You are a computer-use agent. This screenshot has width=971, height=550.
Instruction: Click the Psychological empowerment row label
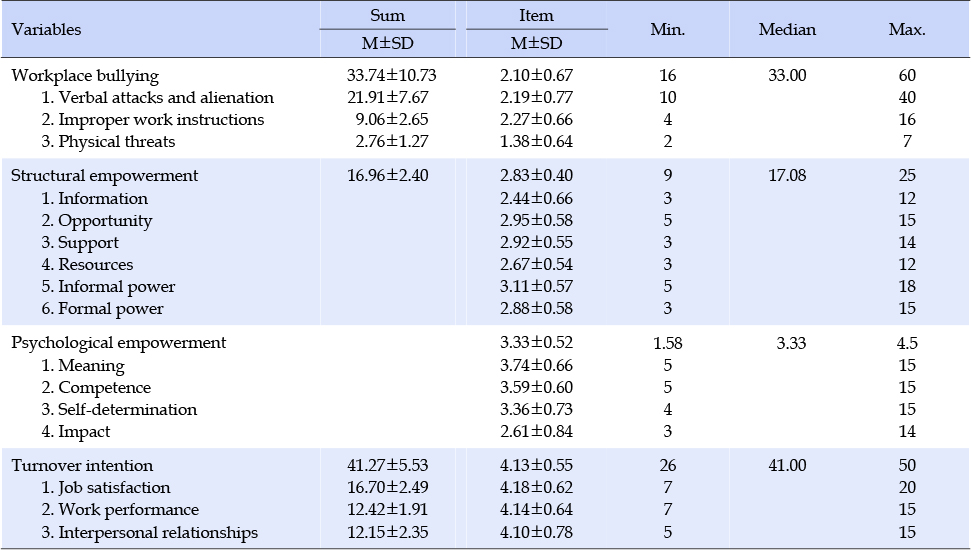[119, 343]
